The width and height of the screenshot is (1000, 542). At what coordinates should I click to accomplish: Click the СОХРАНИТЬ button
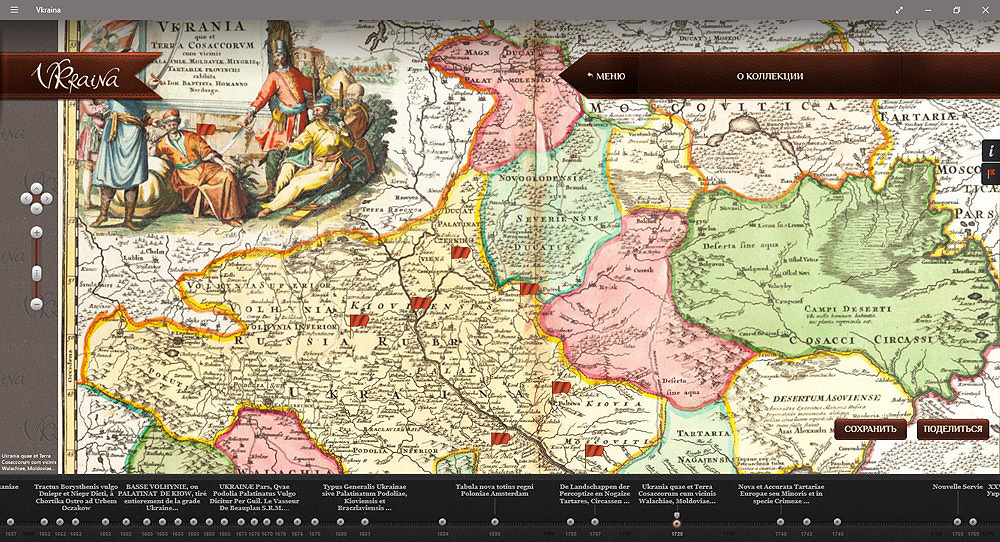click(x=870, y=429)
